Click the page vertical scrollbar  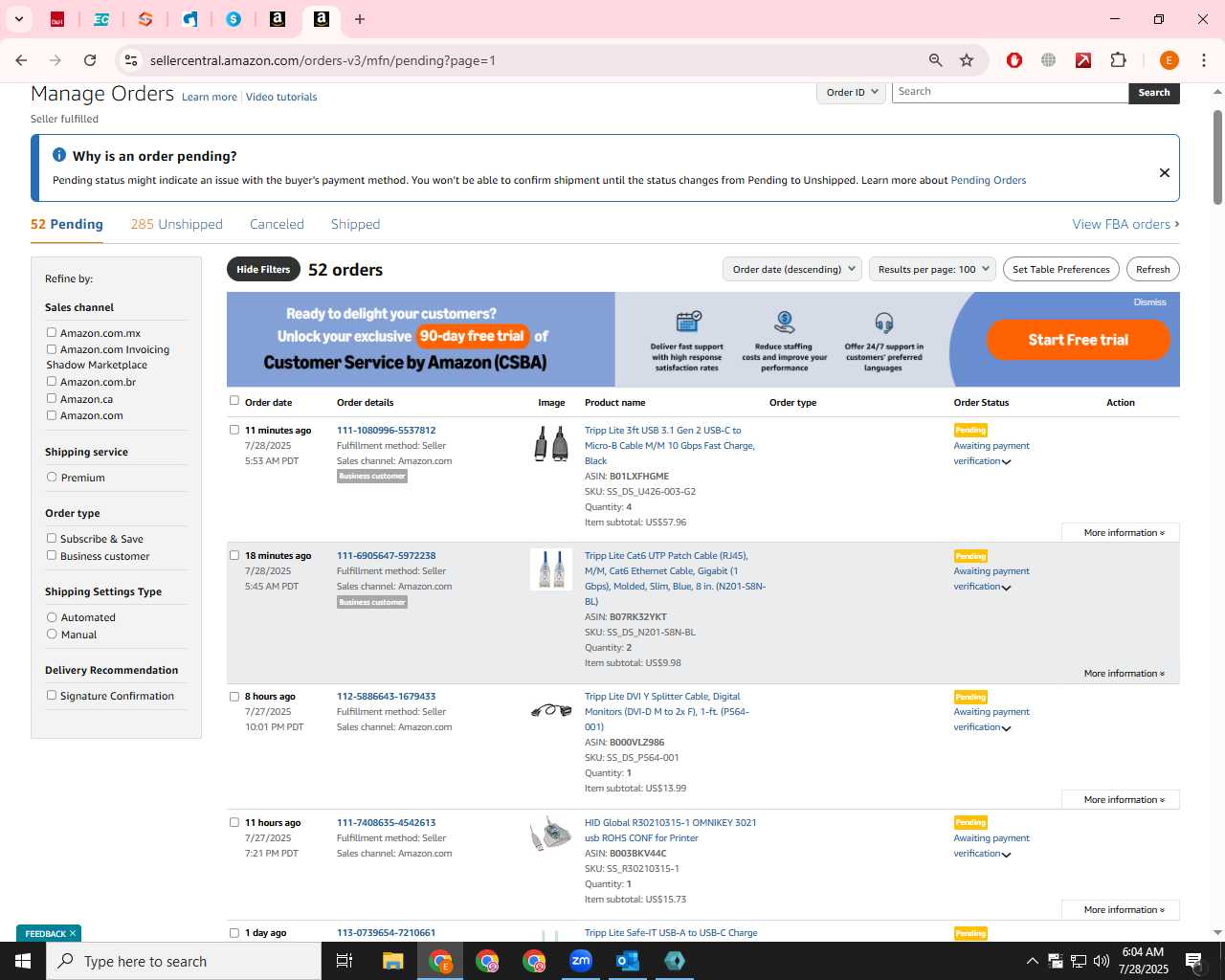point(1217,158)
